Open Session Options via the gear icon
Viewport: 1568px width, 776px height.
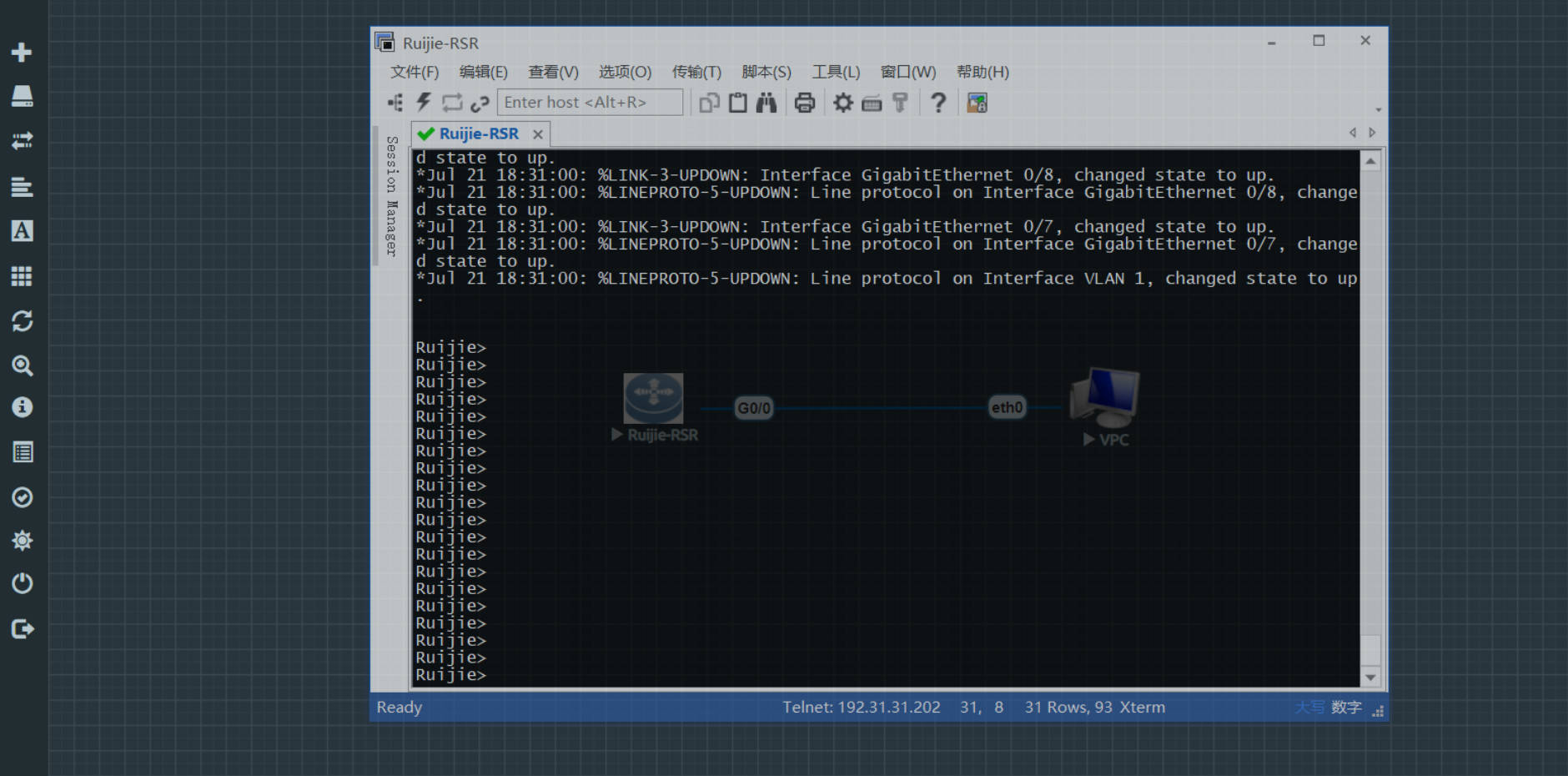(843, 103)
